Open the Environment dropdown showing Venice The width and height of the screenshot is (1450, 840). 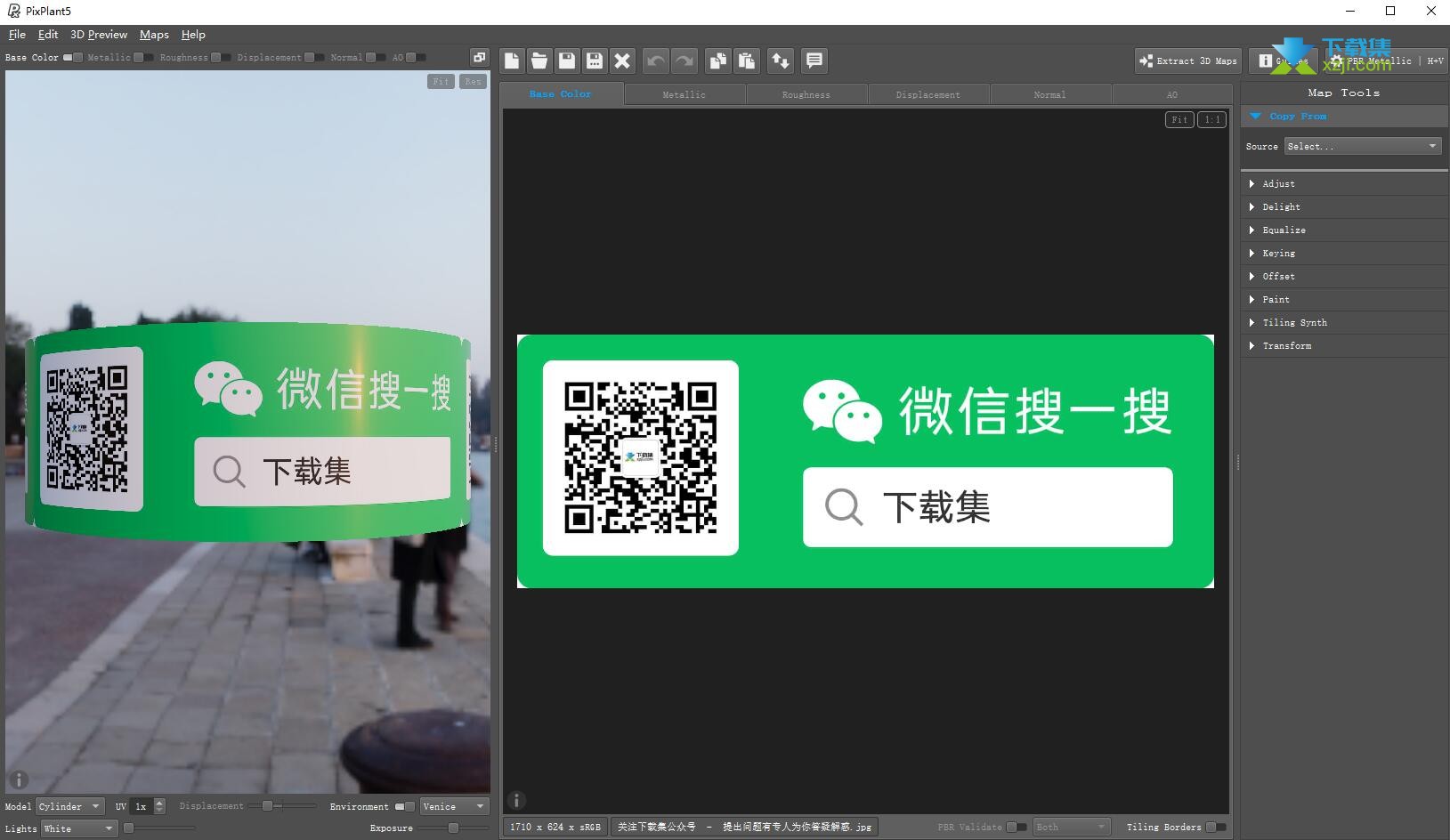pos(454,806)
